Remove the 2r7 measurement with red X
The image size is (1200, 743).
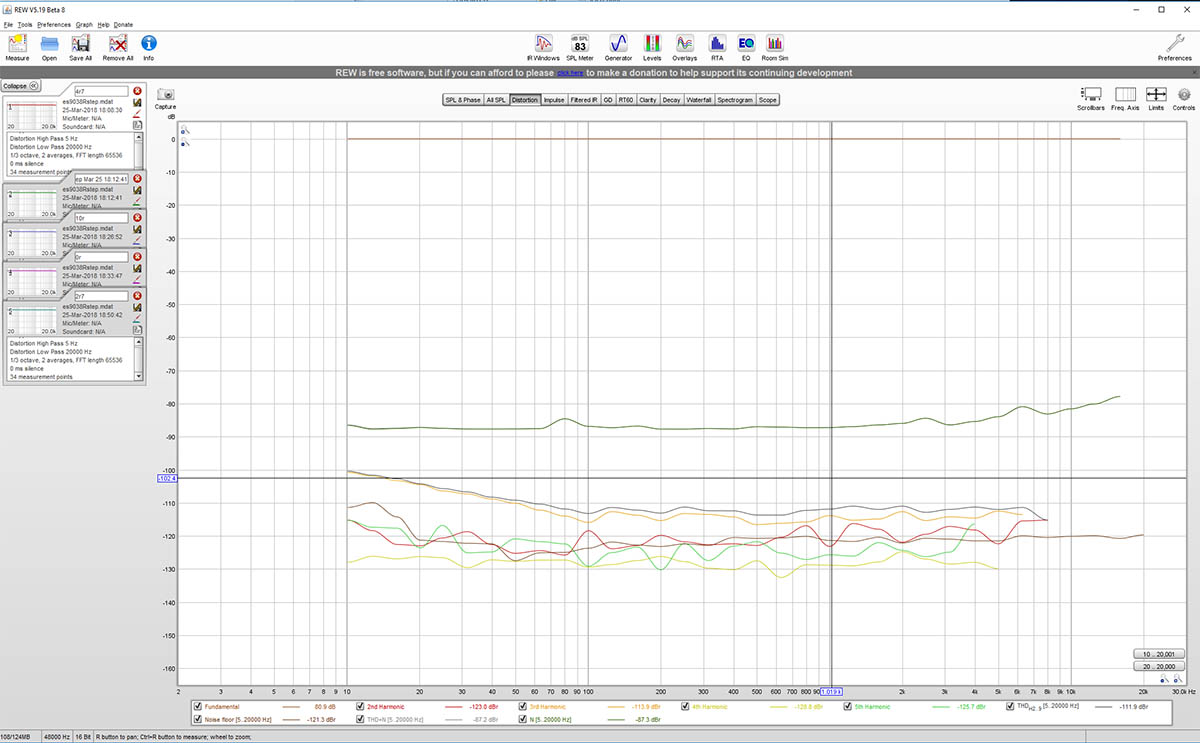click(137, 296)
